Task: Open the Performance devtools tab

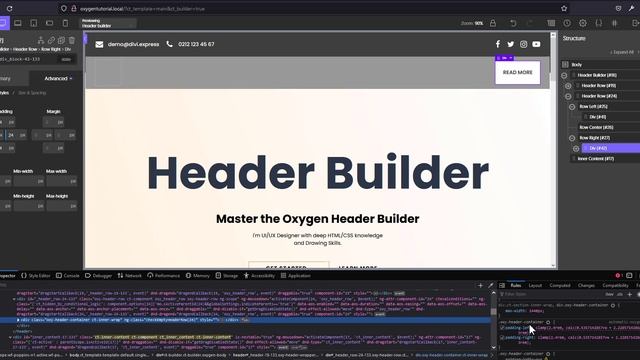Action: pos(163,276)
